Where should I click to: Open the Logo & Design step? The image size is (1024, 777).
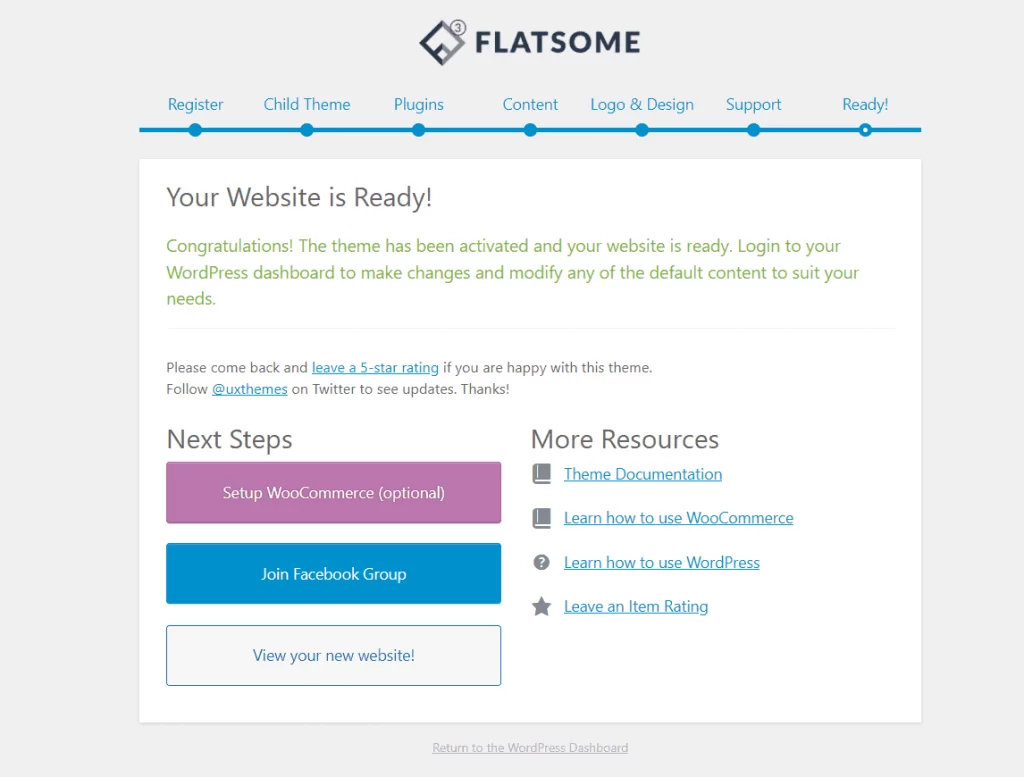point(641,104)
